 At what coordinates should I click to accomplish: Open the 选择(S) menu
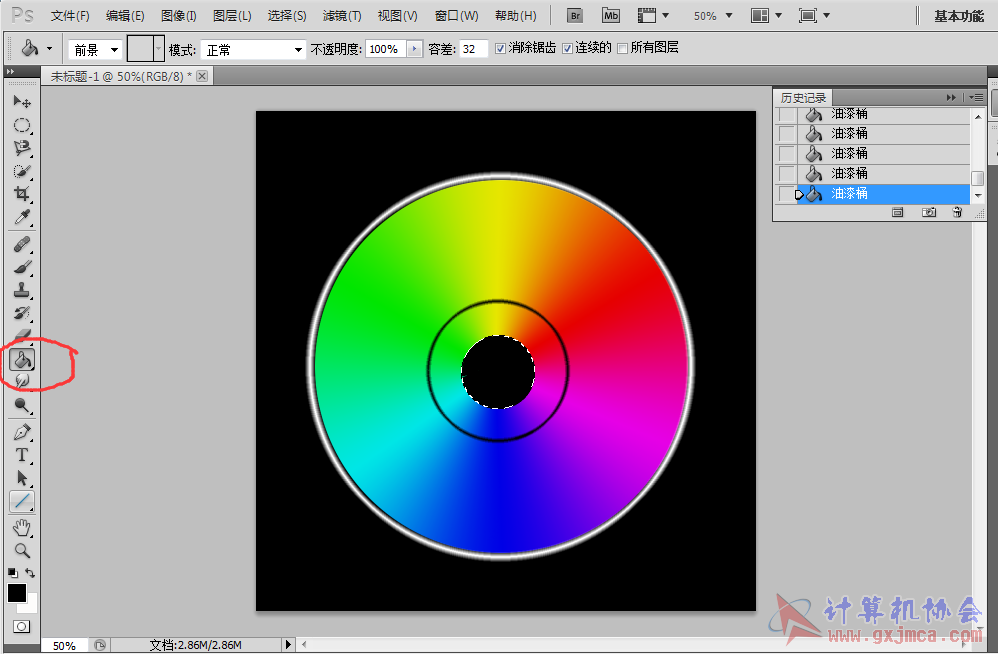pyautogui.click(x=287, y=15)
